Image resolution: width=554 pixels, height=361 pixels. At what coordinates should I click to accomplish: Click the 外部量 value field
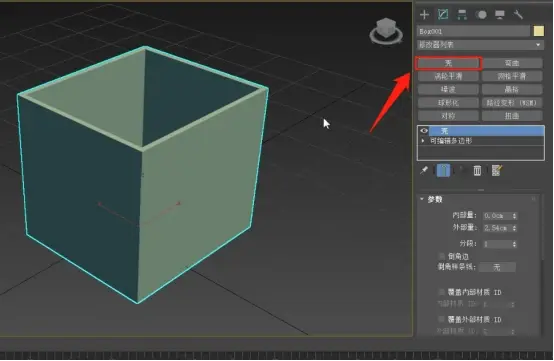point(497,228)
